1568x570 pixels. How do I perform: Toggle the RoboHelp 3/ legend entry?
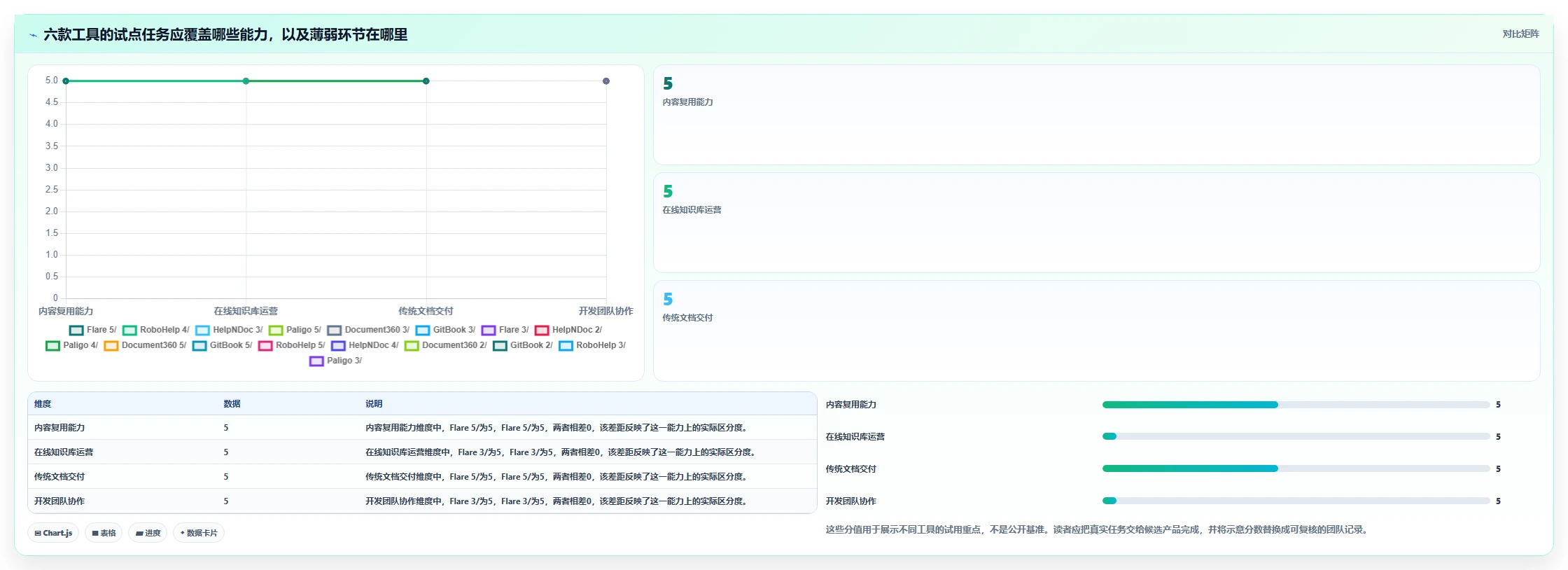[592, 345]
